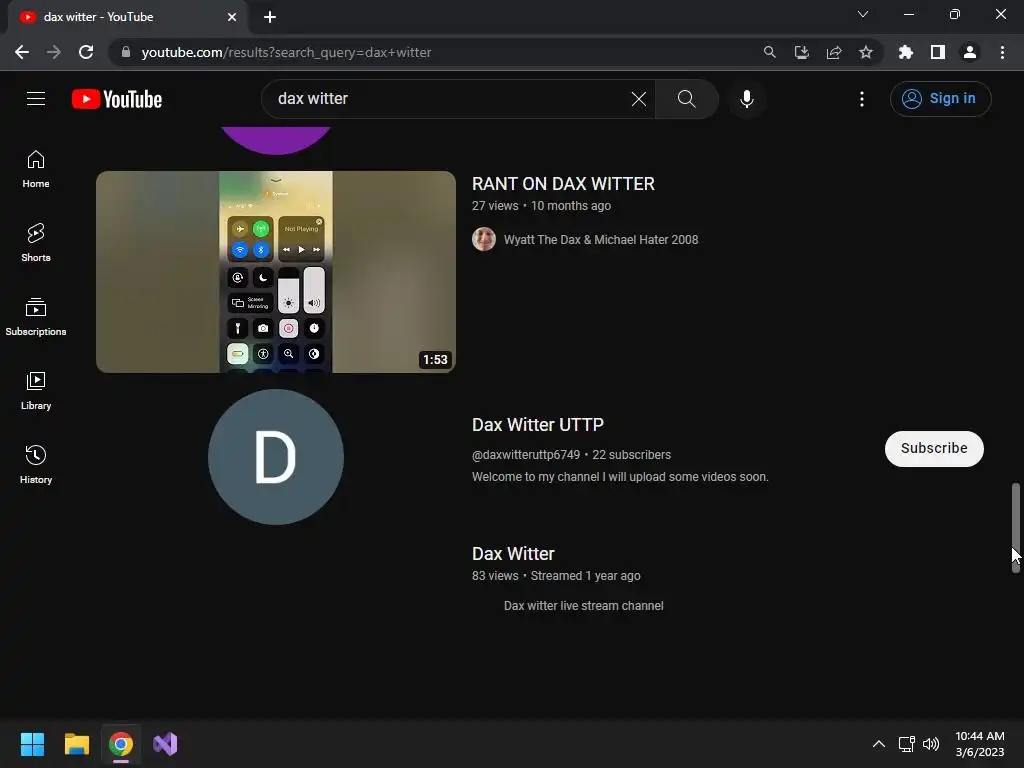Start voice search with microphone
1024x768 pixels.
coord(747,99)
